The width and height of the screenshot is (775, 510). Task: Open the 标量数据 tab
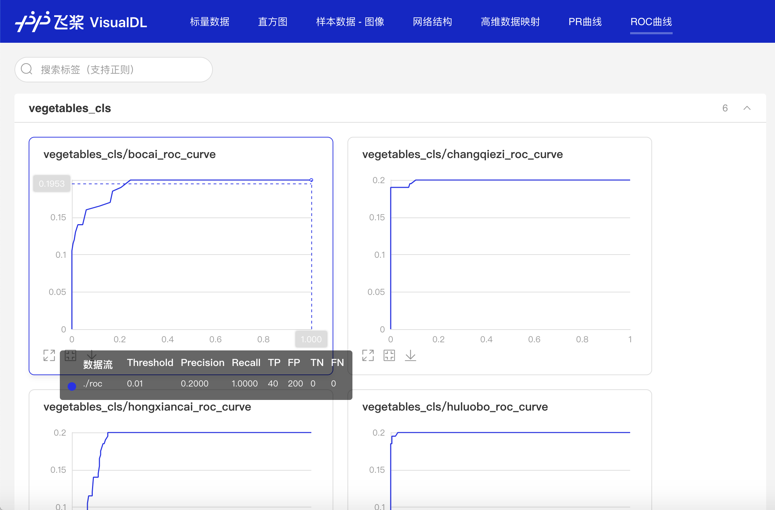point(210,22)
